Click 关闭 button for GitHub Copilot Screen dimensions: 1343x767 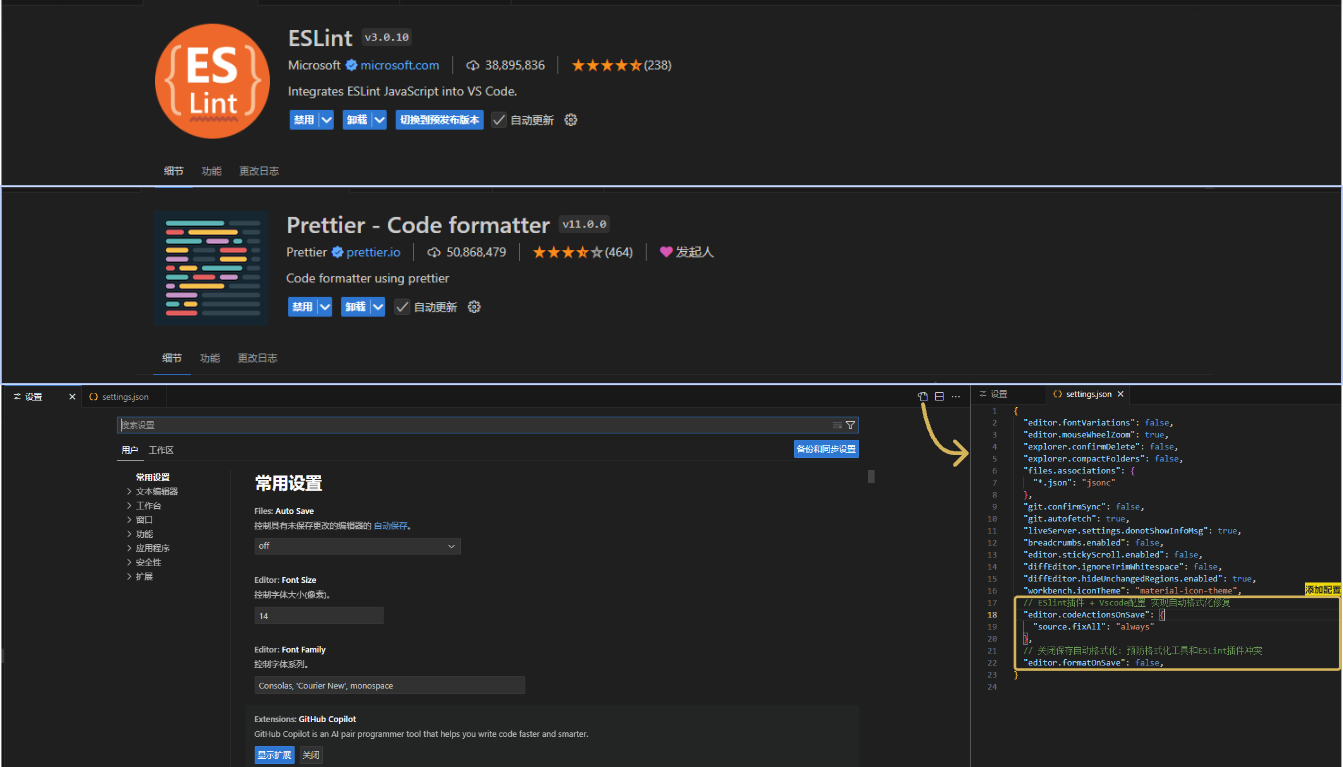click(311, 755)
